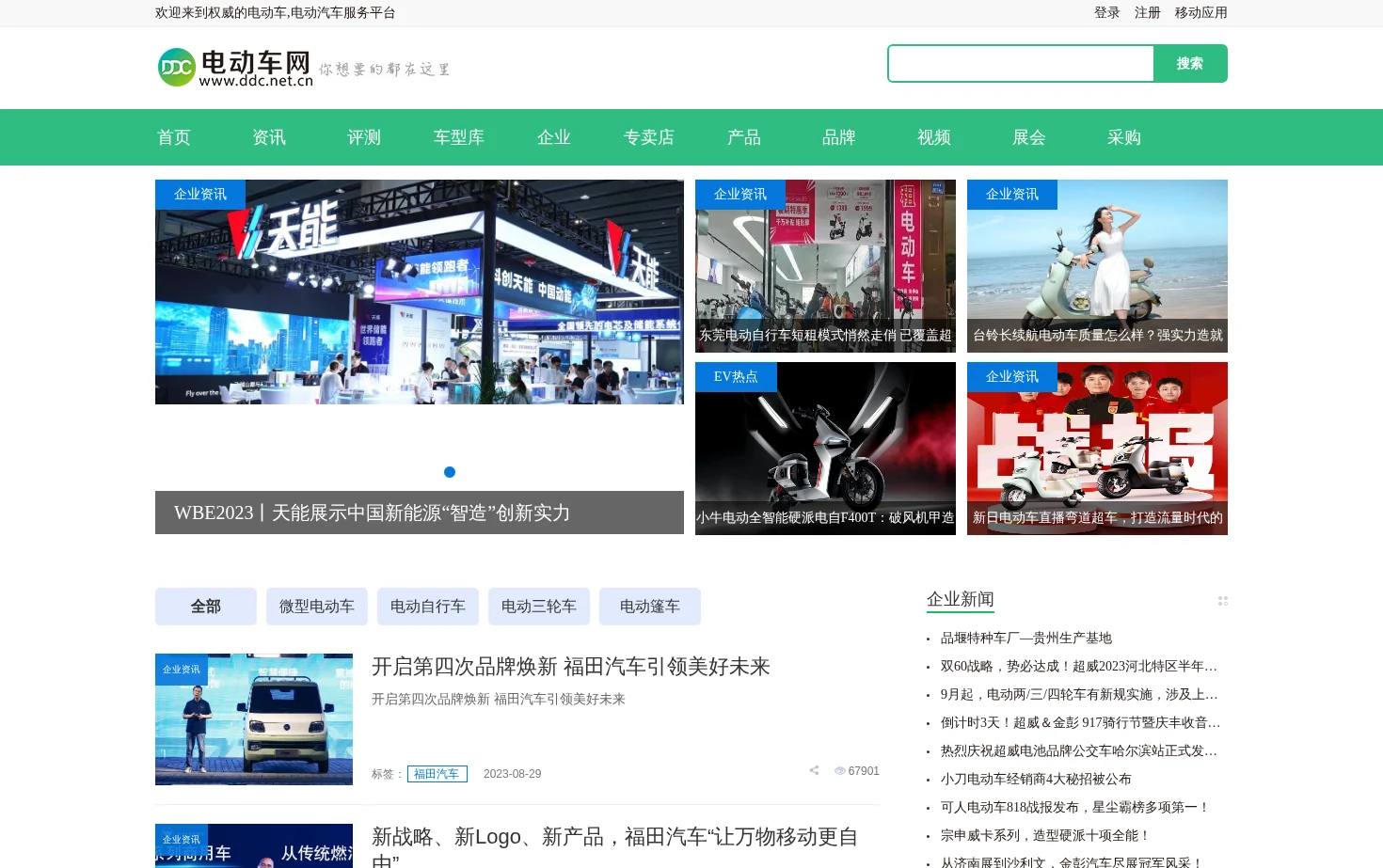Open the 台铃长续航电动车 news thumbnail
This screenshot has width=1383, height=868.
(x=1097, y=266)
